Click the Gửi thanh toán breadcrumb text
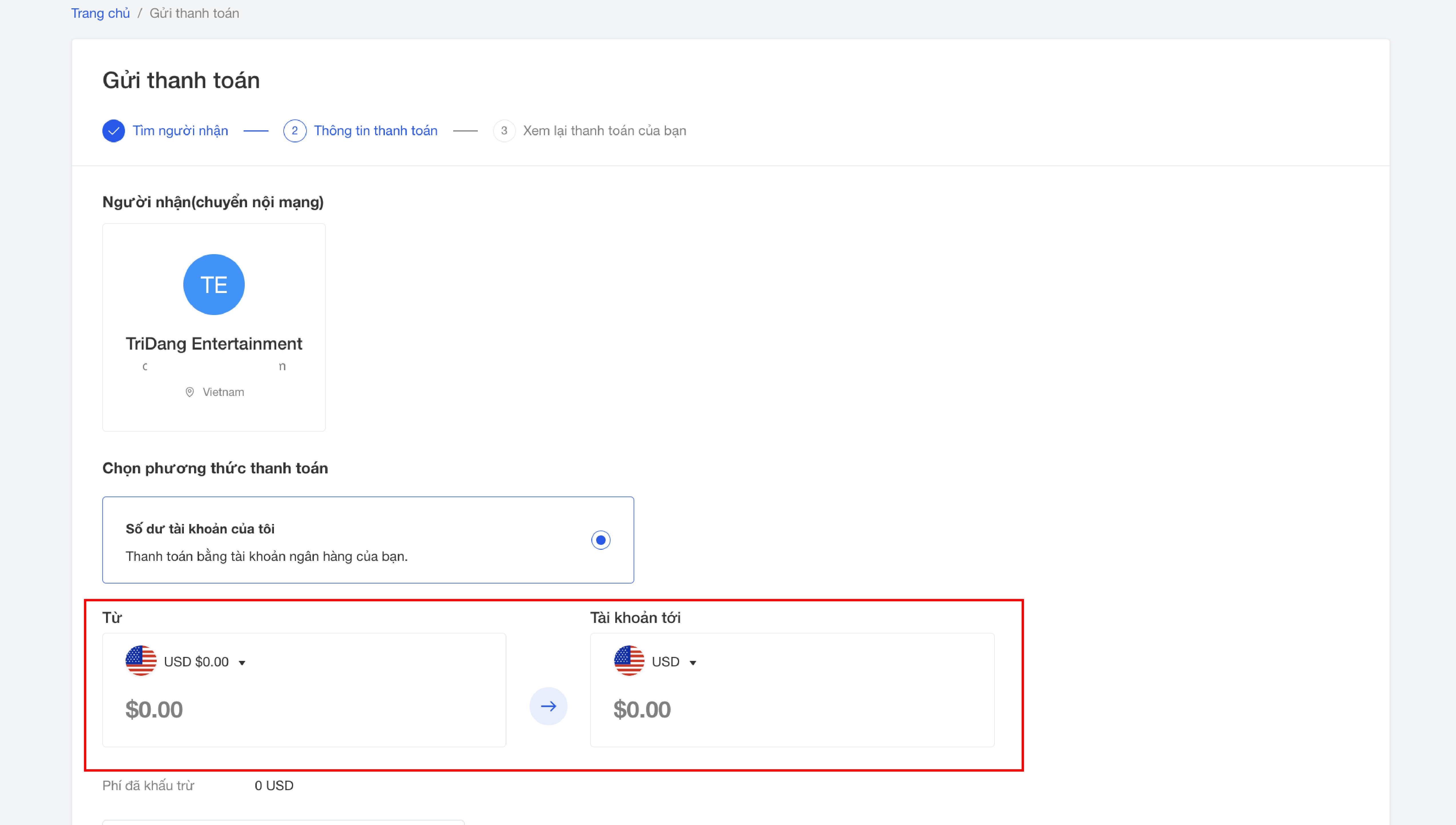Image resolution: width=1456 pixels, height=825 pixels. [x=194, y=13]
